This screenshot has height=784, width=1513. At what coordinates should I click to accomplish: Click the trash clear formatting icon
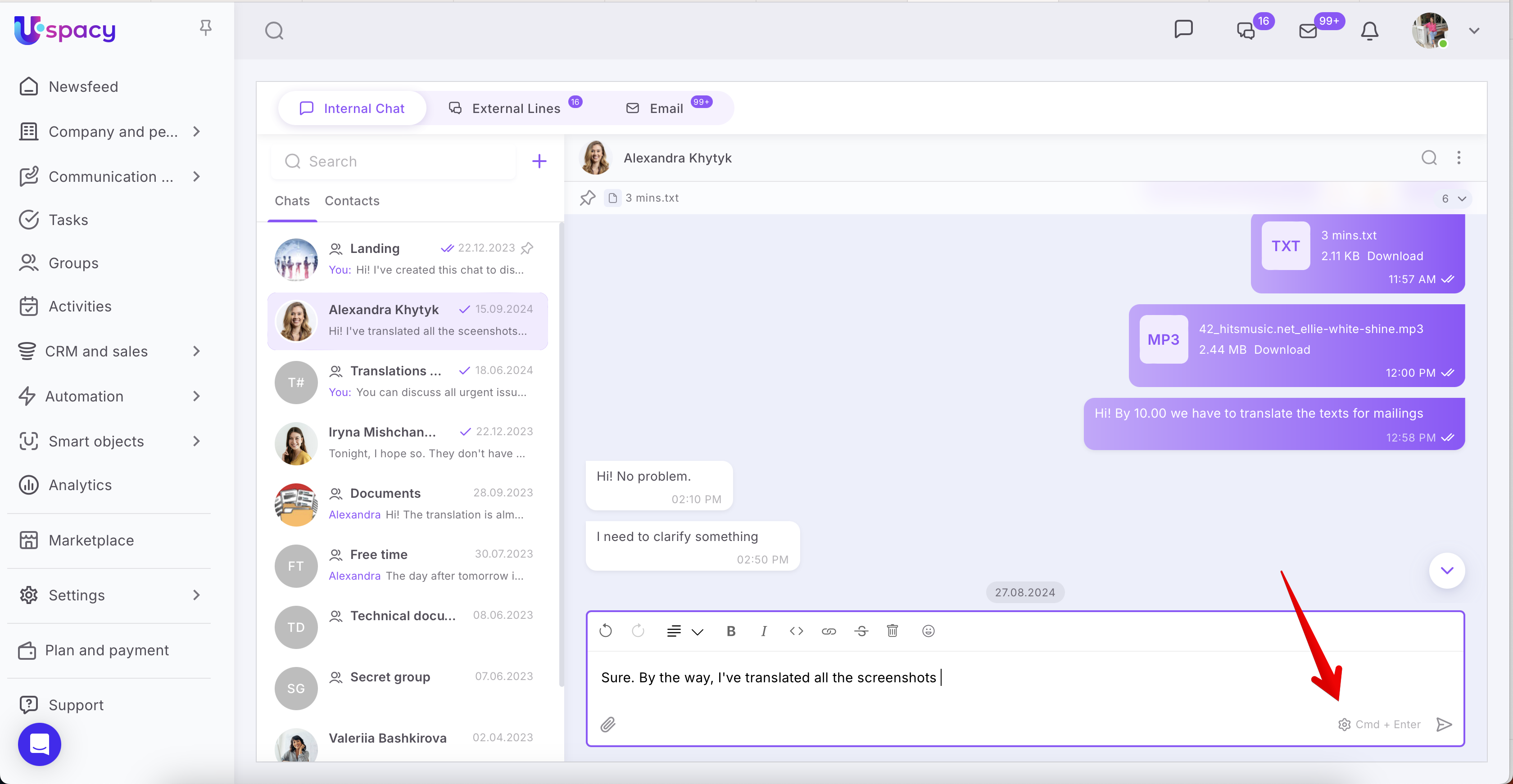click(892, 631)
